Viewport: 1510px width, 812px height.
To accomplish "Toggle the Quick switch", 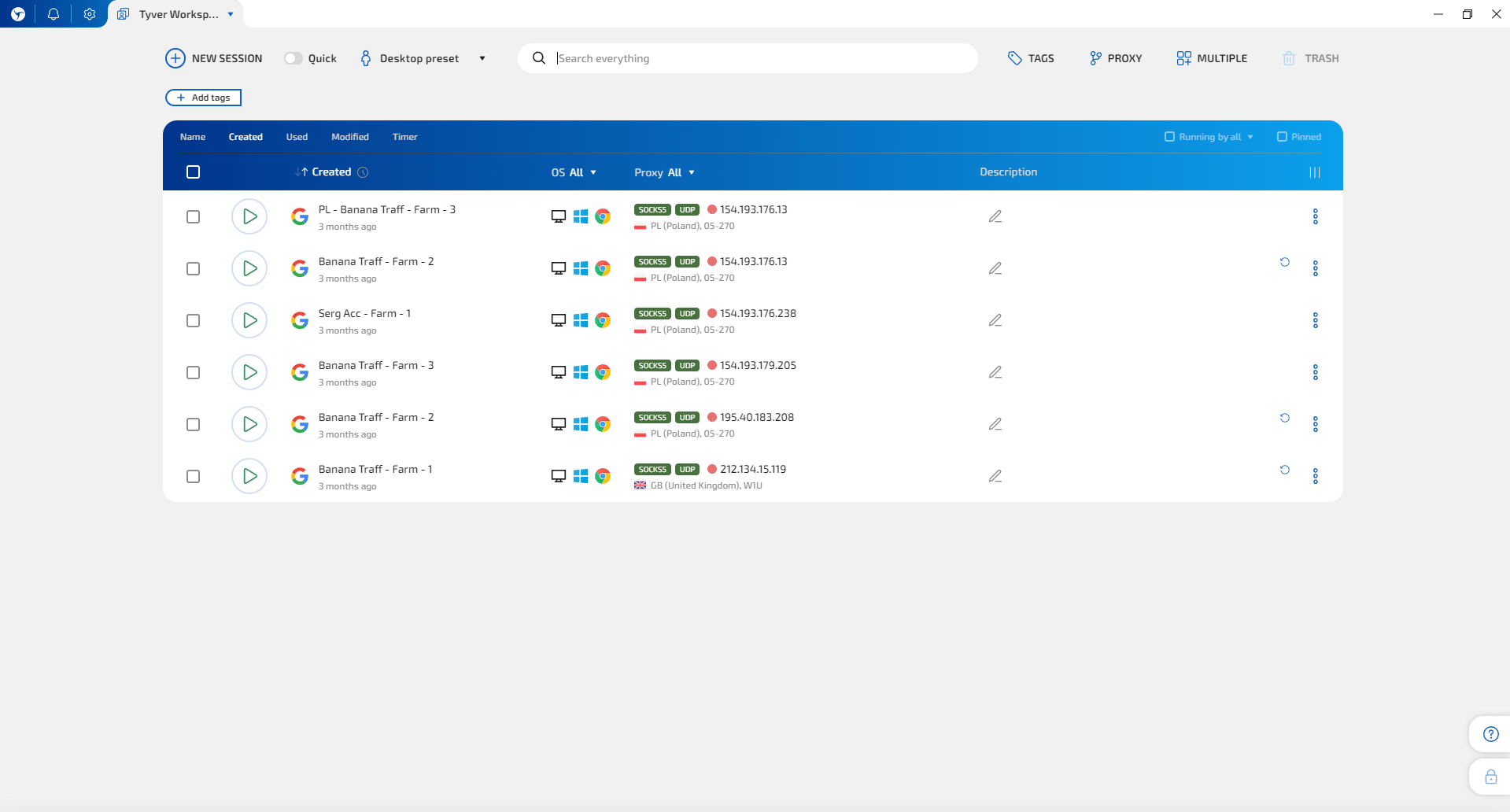I will click(294, 58).
